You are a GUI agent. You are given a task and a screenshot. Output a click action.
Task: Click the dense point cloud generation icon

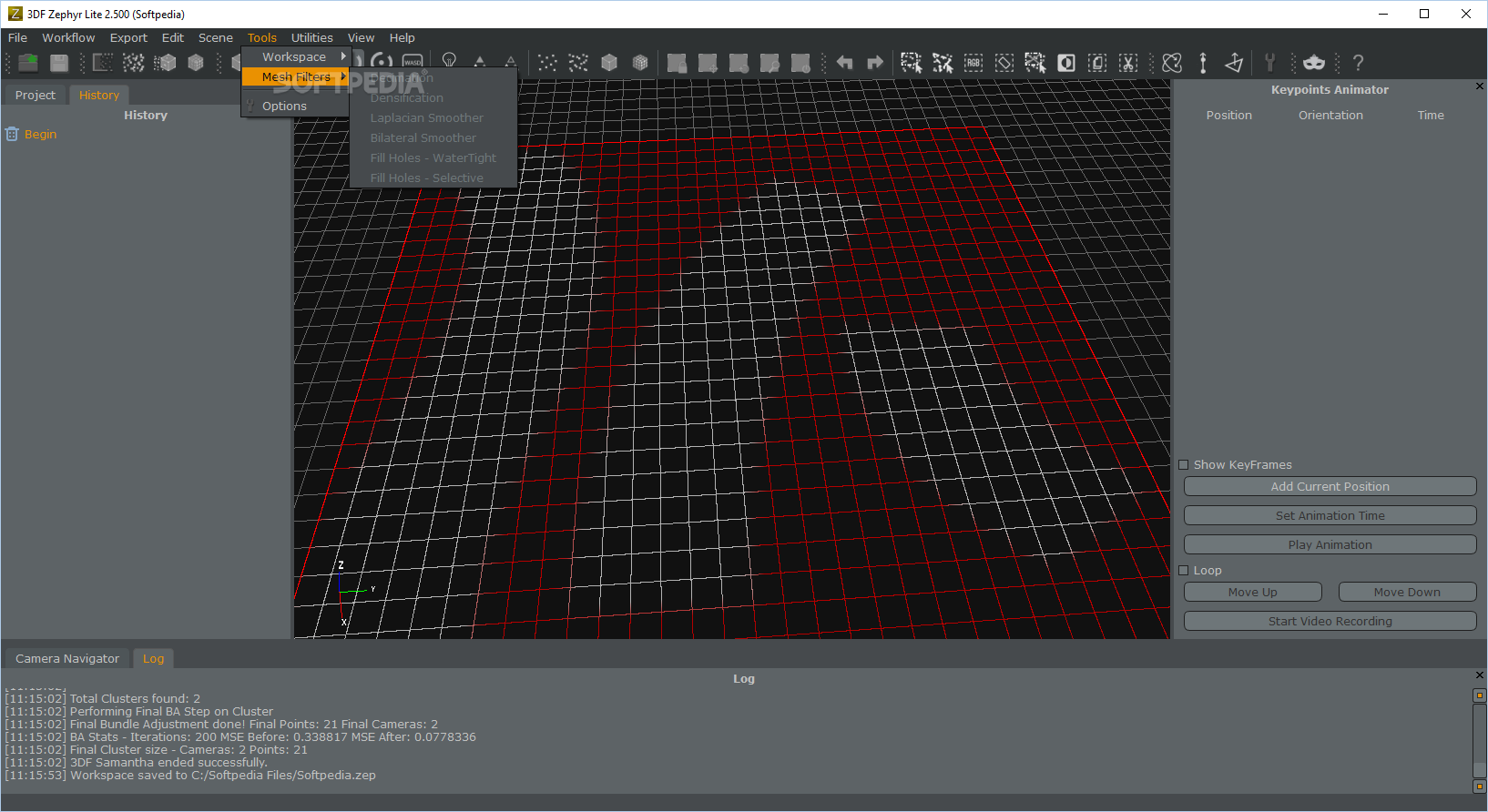pyautogui.click(x=134, y=63)
